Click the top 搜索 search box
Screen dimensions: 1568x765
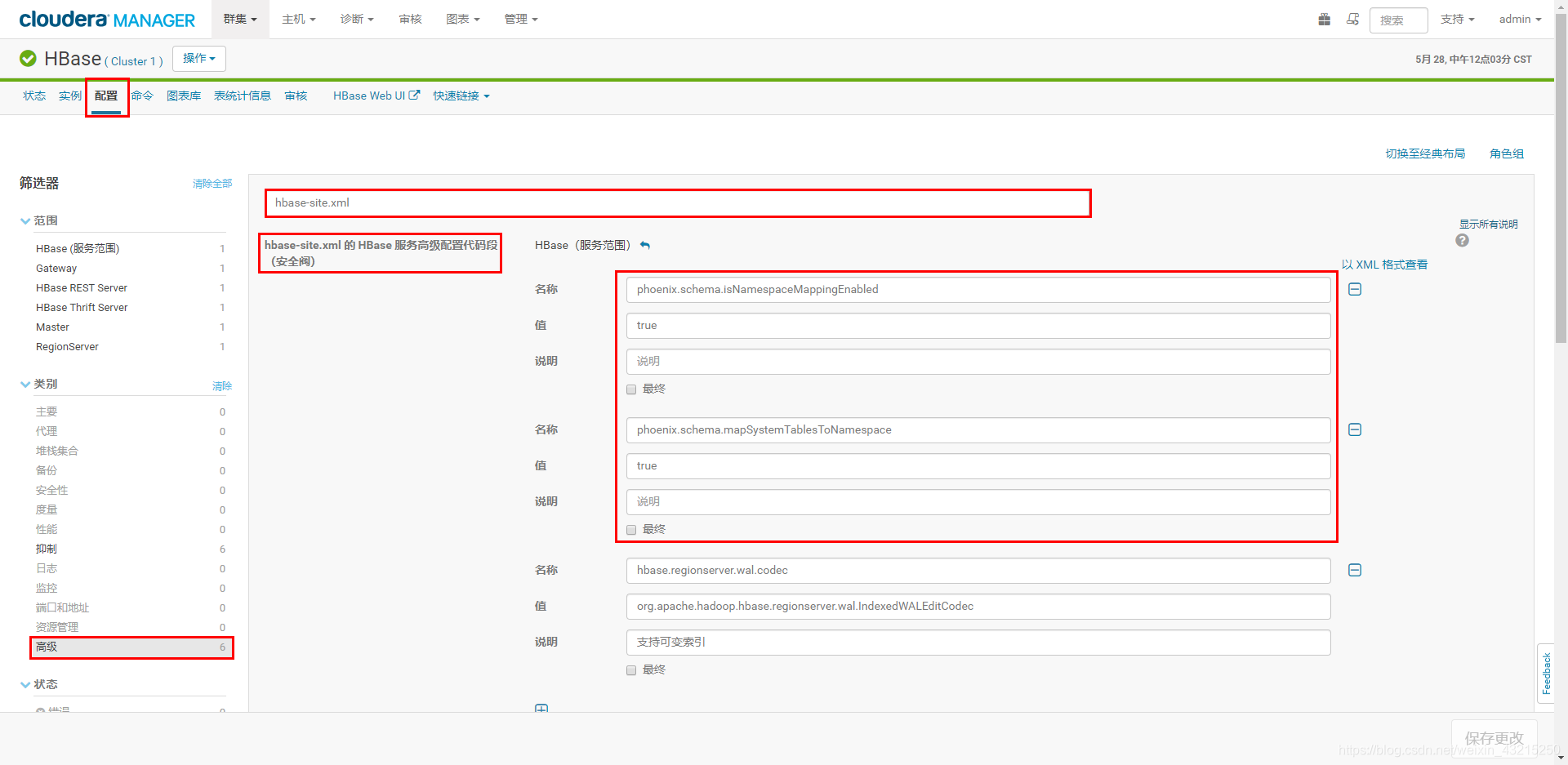click(1398, 20)
